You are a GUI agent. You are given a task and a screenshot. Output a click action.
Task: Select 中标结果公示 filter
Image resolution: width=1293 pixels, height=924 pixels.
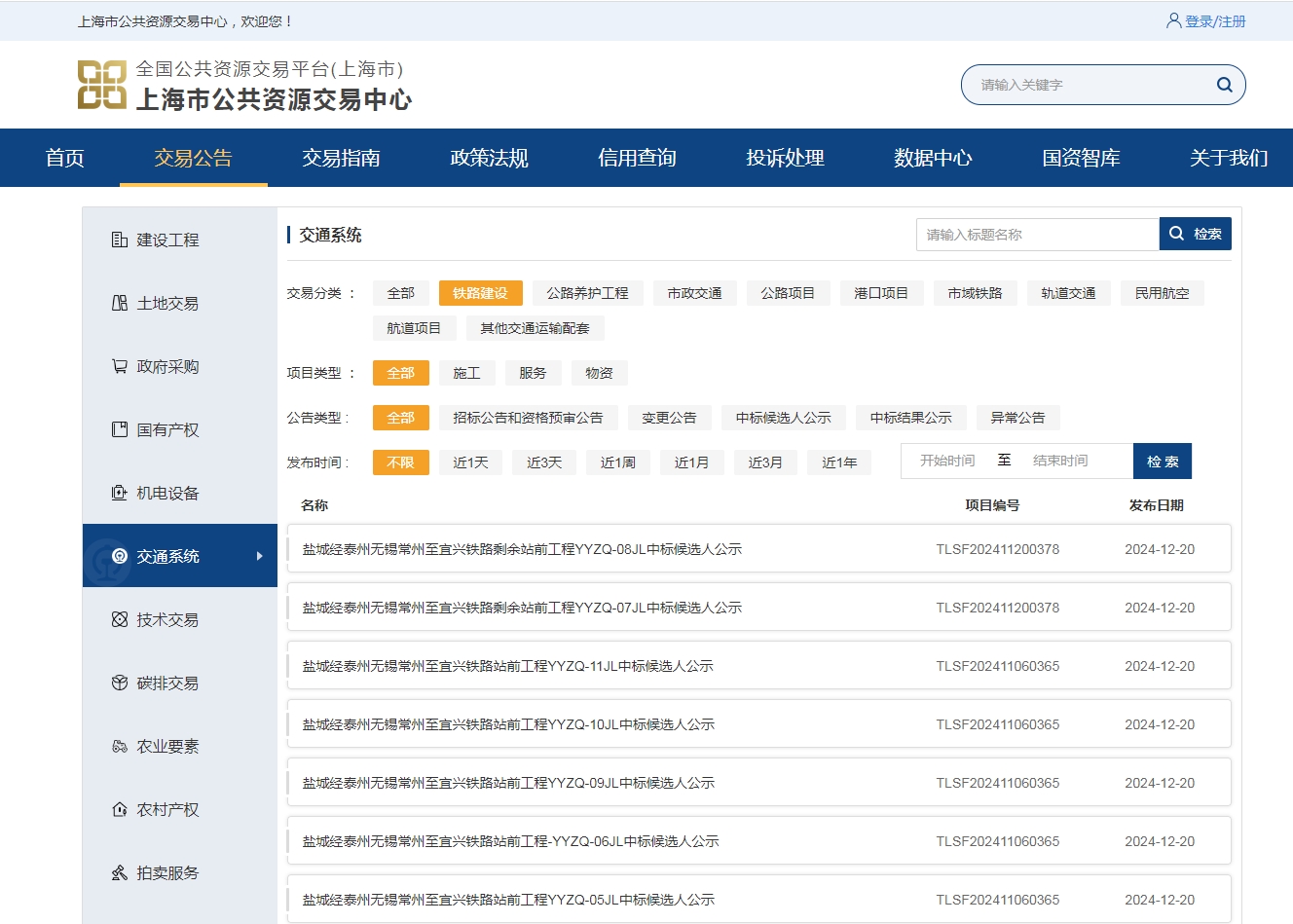click(x=911, y=418)
